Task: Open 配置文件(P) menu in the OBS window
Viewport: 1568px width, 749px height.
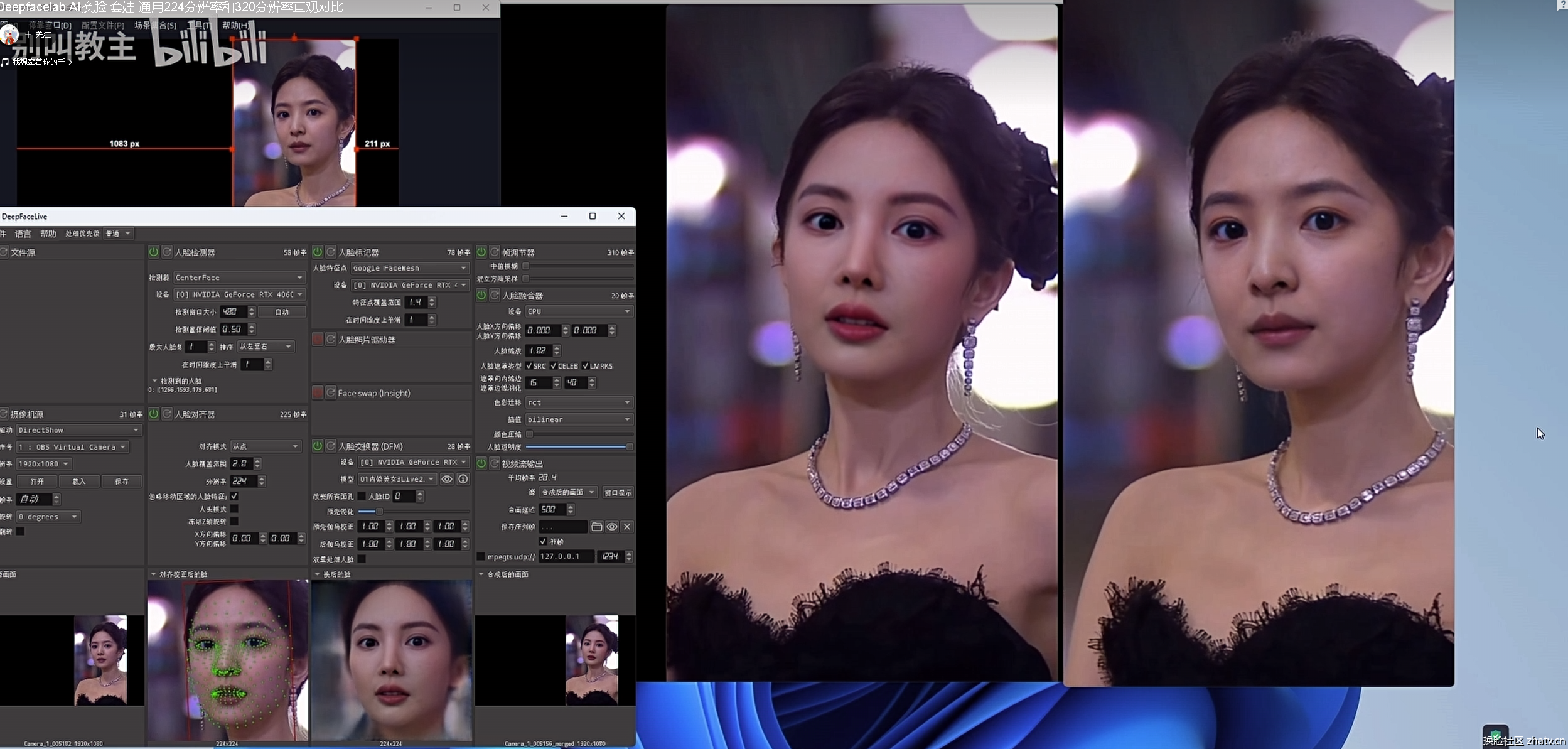Action: pyautogui.click(x=103, y=25)
